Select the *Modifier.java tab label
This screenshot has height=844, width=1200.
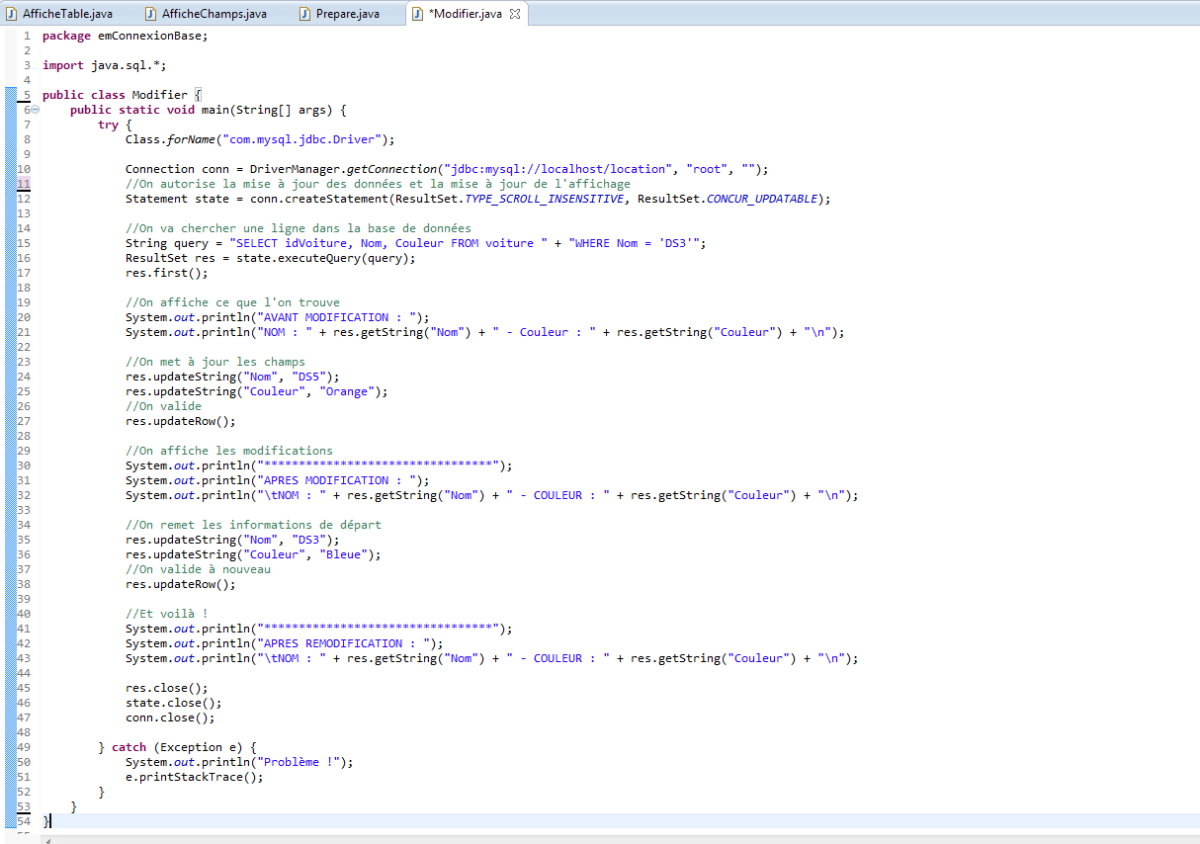pyautogui.click(x=465, y=14)
